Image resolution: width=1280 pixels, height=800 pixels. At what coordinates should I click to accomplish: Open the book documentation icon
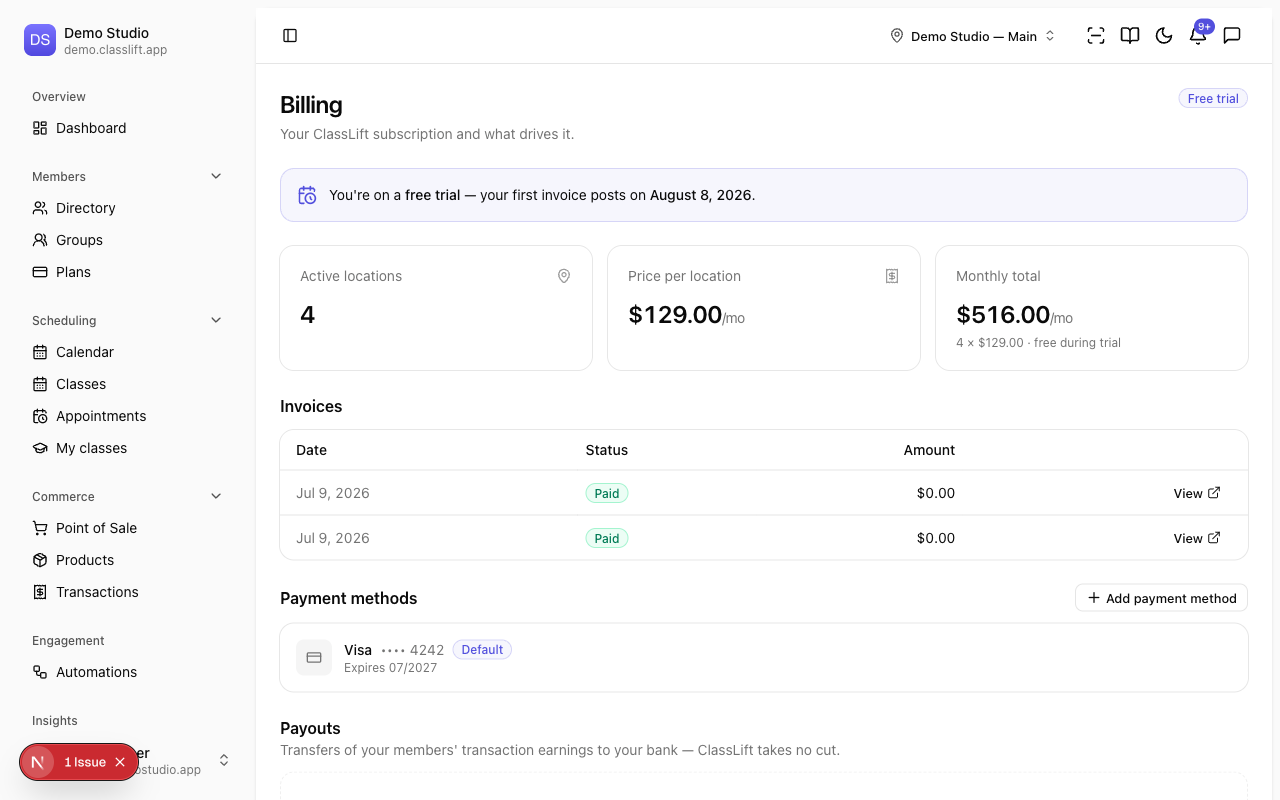click(x=1130, y=36)
